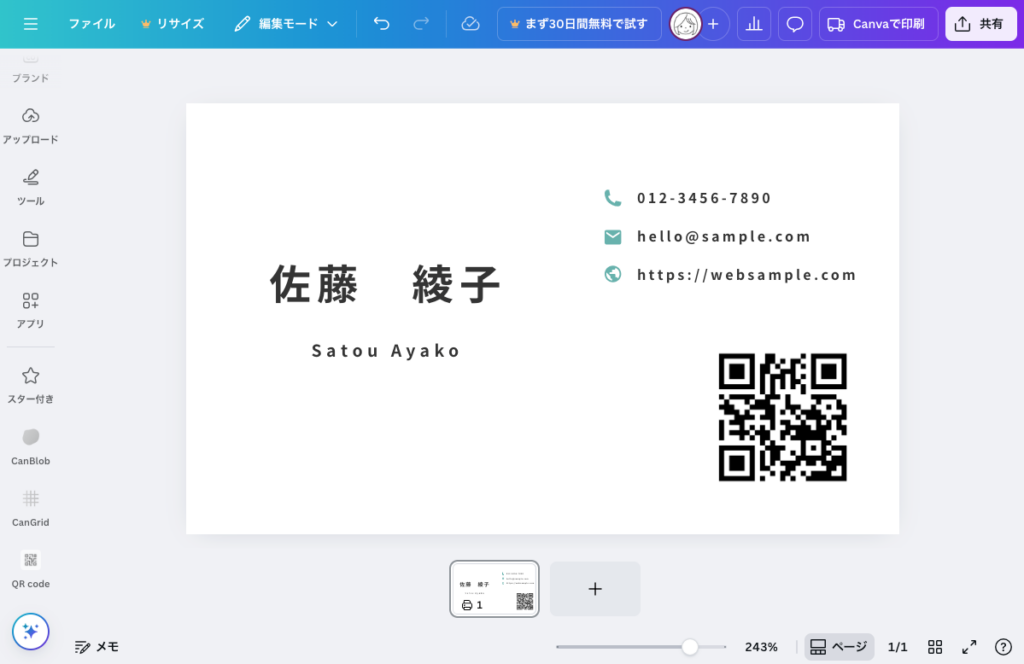The height and width of the screenshot is (664, 1024).
Task: Open the アプリ panel
Action: click(30, 310)
